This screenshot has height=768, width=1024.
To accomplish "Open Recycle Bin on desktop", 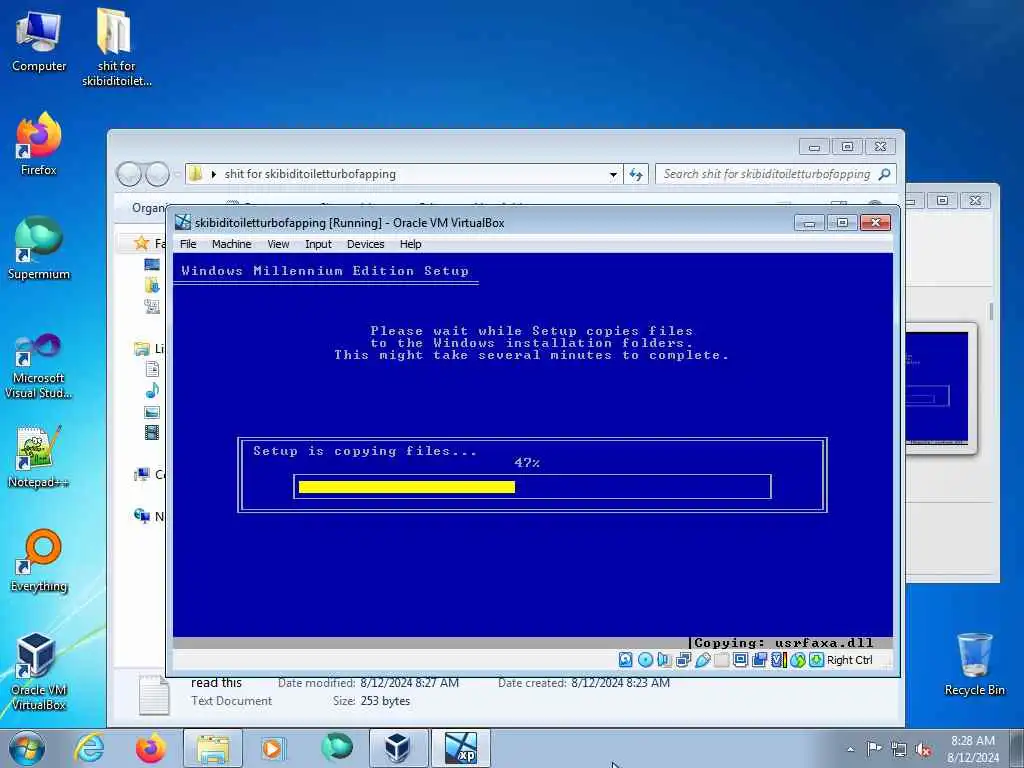I will (974, 665).
